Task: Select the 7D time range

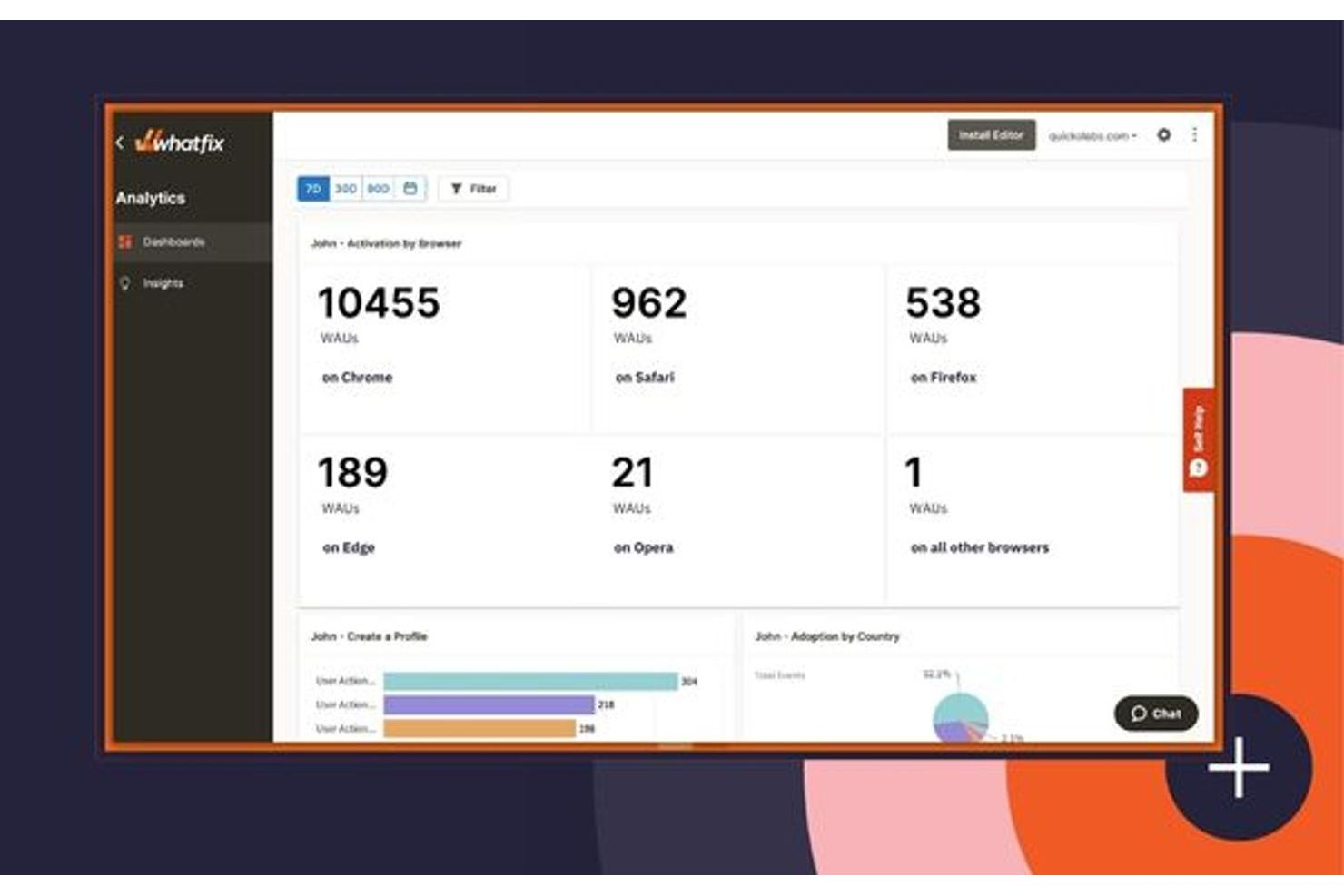Action: click(313, 189)
